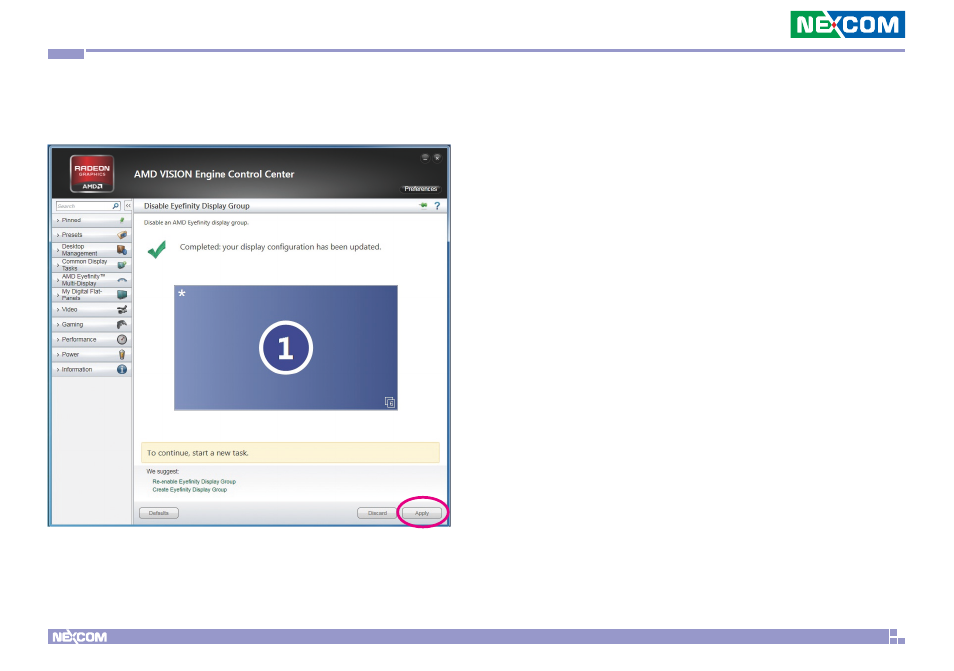Collapse the sidebar with double-arrow button
The width and height of the screenshot is (954, 671).
pos(128,206)
